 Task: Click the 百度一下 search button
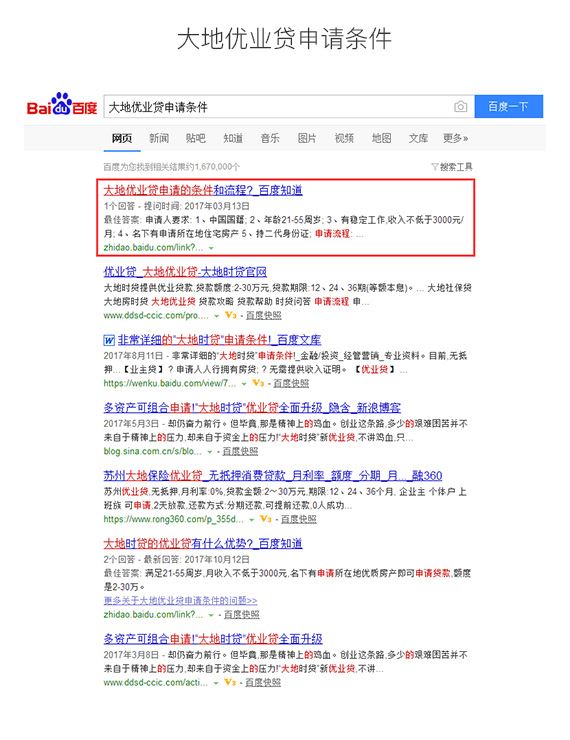(509, 107)
